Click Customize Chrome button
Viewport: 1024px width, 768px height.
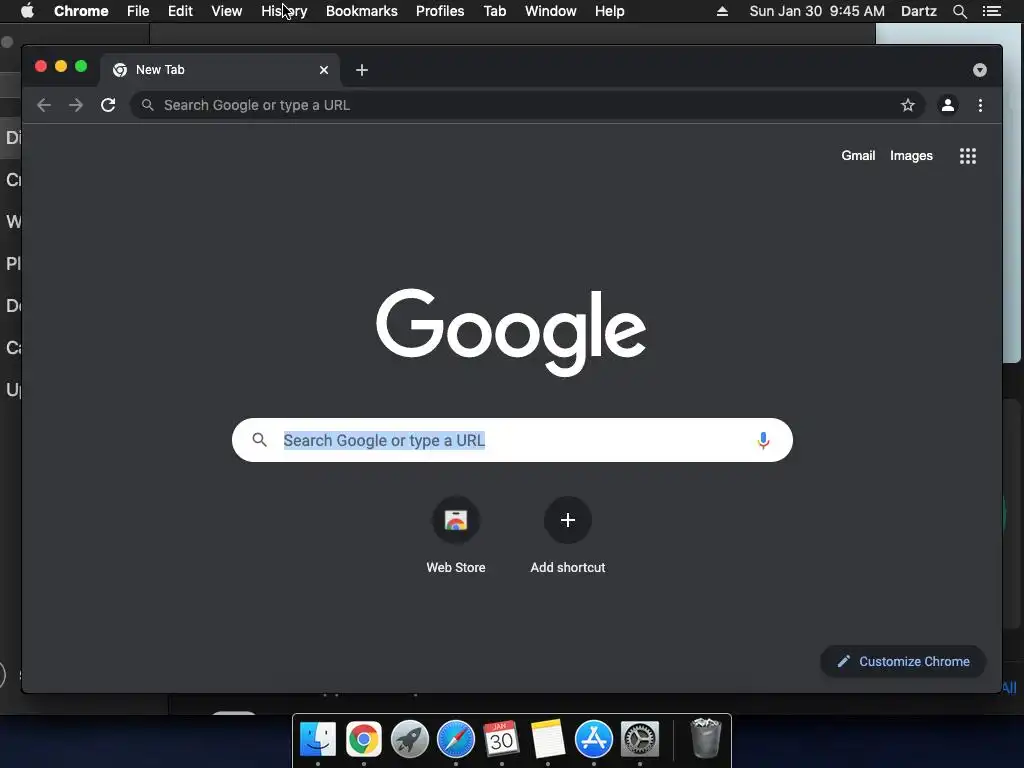[903, 662]
